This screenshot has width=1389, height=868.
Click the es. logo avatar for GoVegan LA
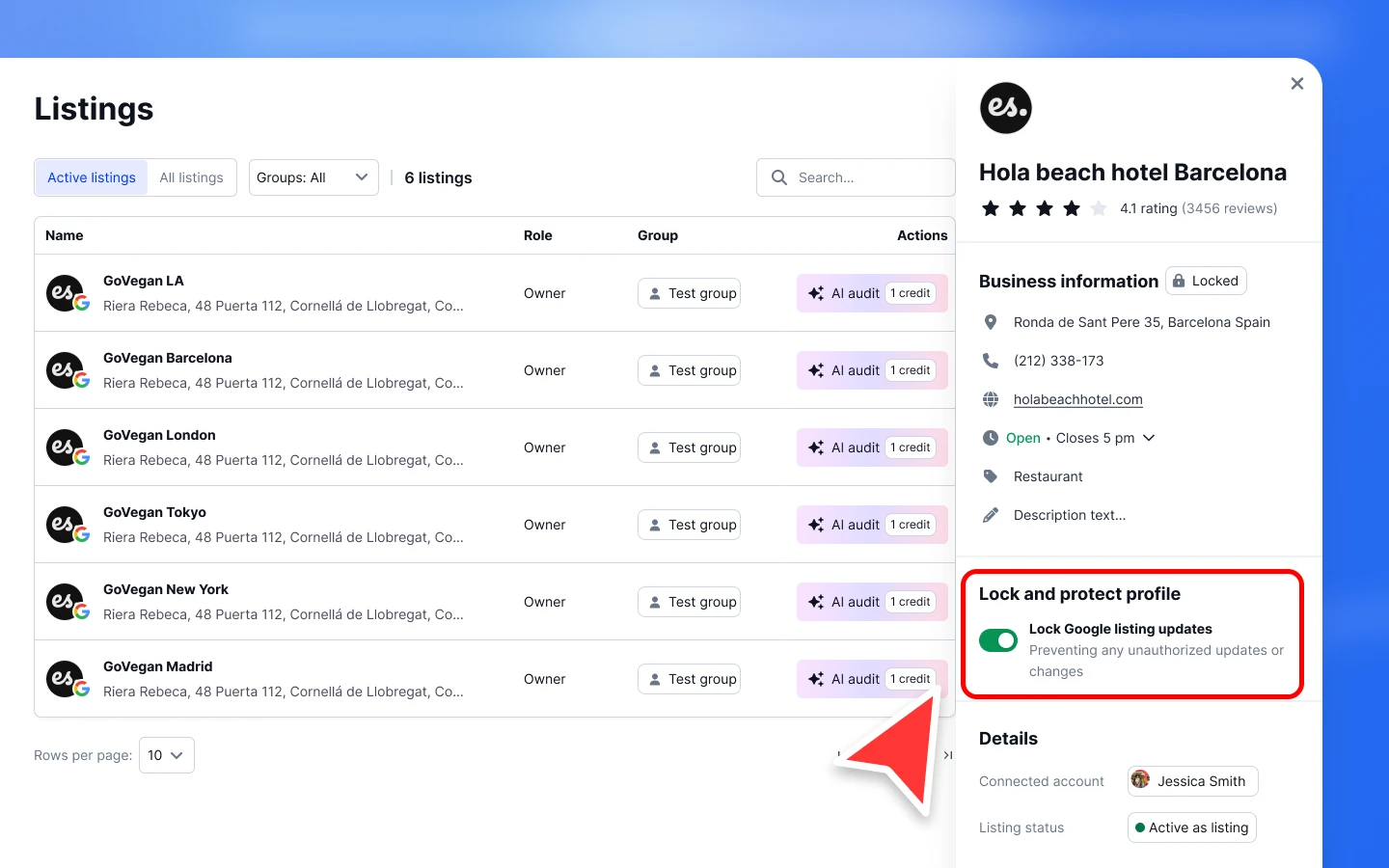point(64,292)
